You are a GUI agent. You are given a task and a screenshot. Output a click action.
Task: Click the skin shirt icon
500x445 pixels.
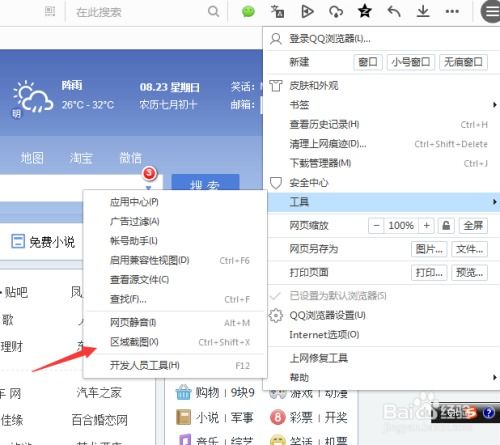click(x=276, y=86)
